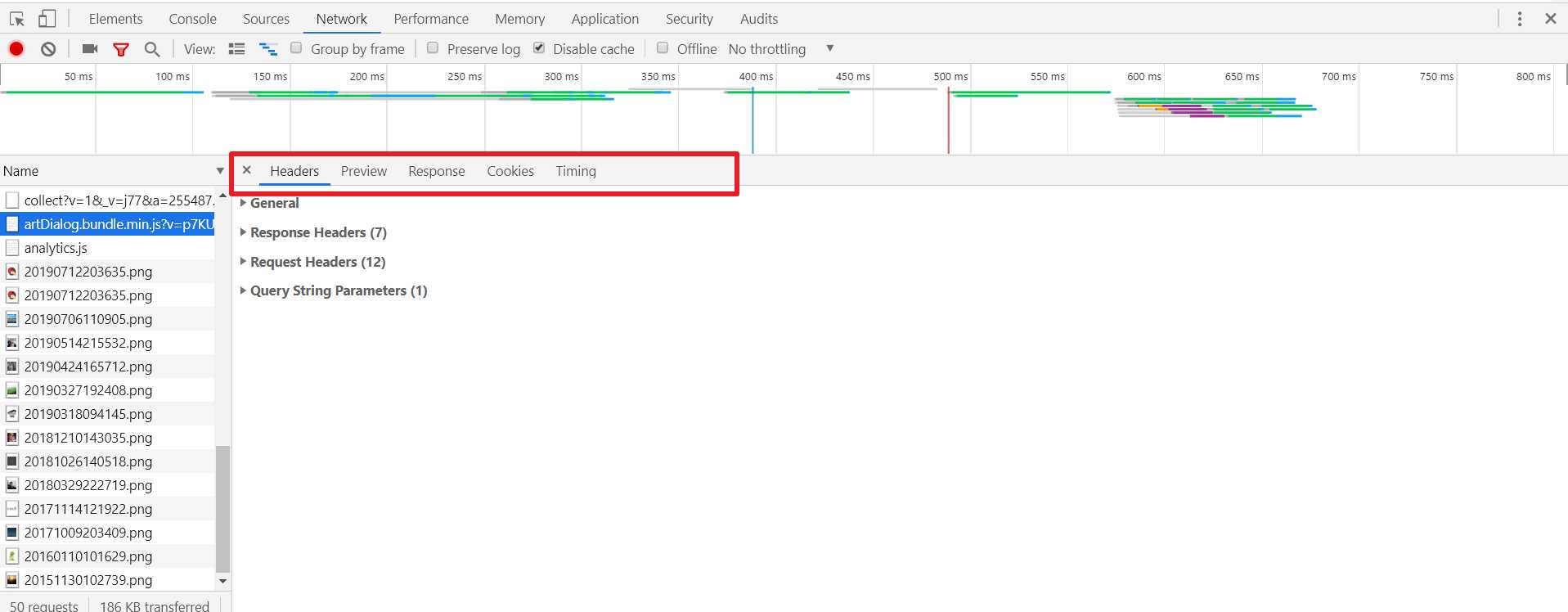The height and width of the screenshot is (612, 1568).
Task: Open the No throttling dropdown
Action: (781, 49)
